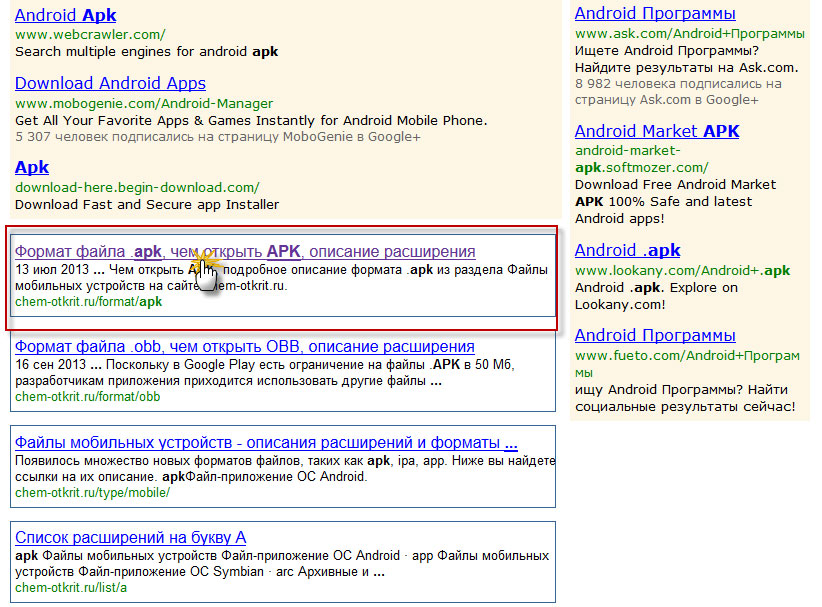The height and width of the screenshot is (607, 822).
Task: Open the "Android Программы" ad above the fueto.com URL
Action: [655, 336]
